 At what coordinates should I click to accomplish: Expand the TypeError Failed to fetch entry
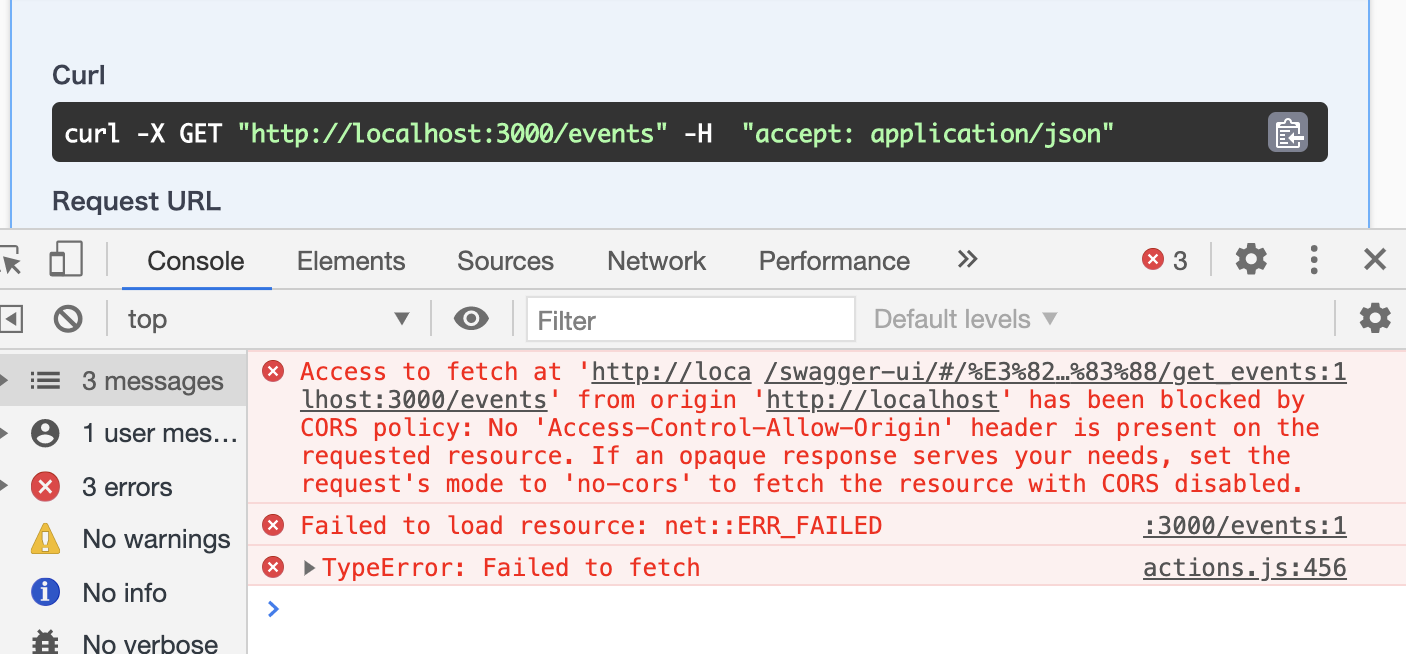(x=310, y=568)
